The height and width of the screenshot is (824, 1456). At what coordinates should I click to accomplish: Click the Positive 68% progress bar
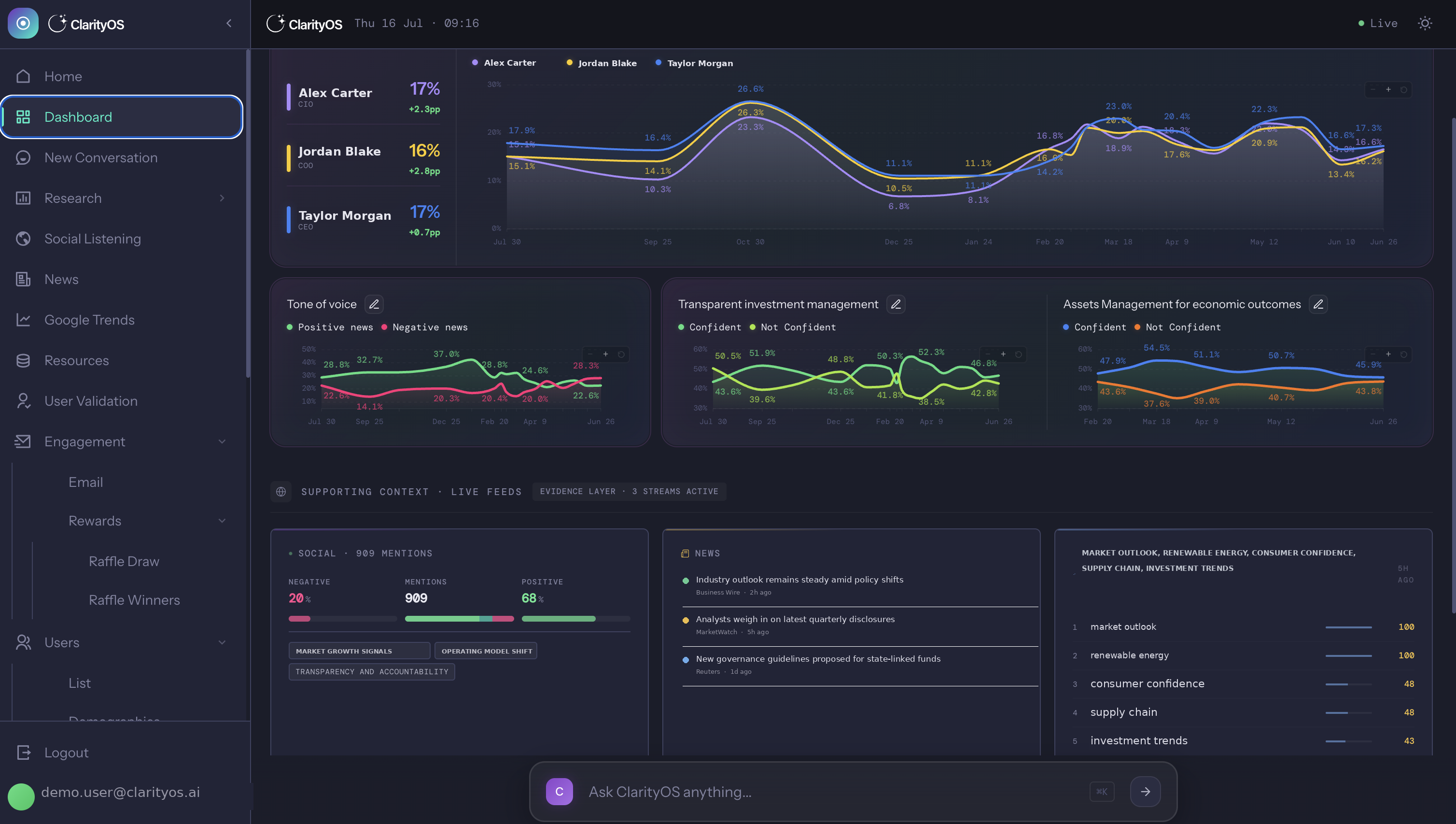(x=576, y=619)
